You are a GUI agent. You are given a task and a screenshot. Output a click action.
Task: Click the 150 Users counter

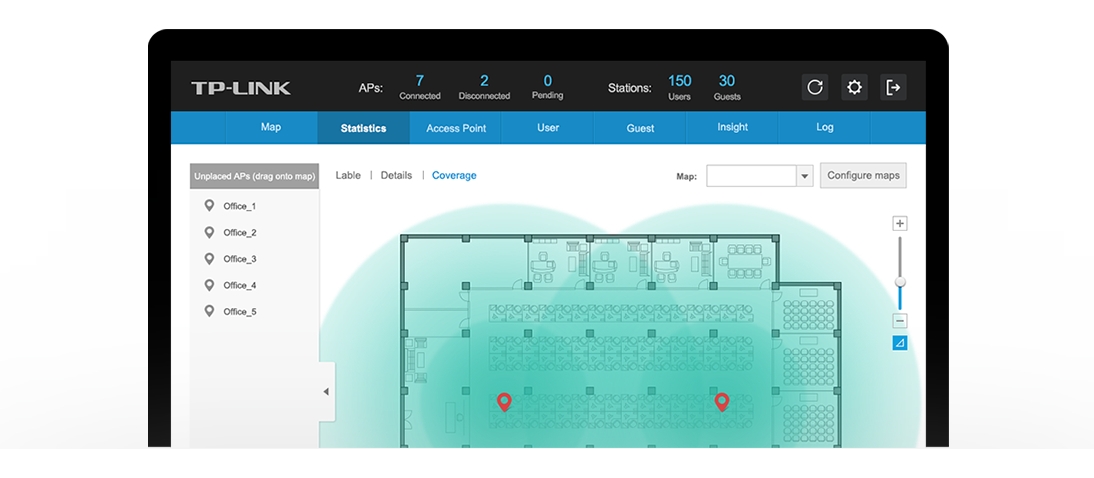(x=680, y=87)
